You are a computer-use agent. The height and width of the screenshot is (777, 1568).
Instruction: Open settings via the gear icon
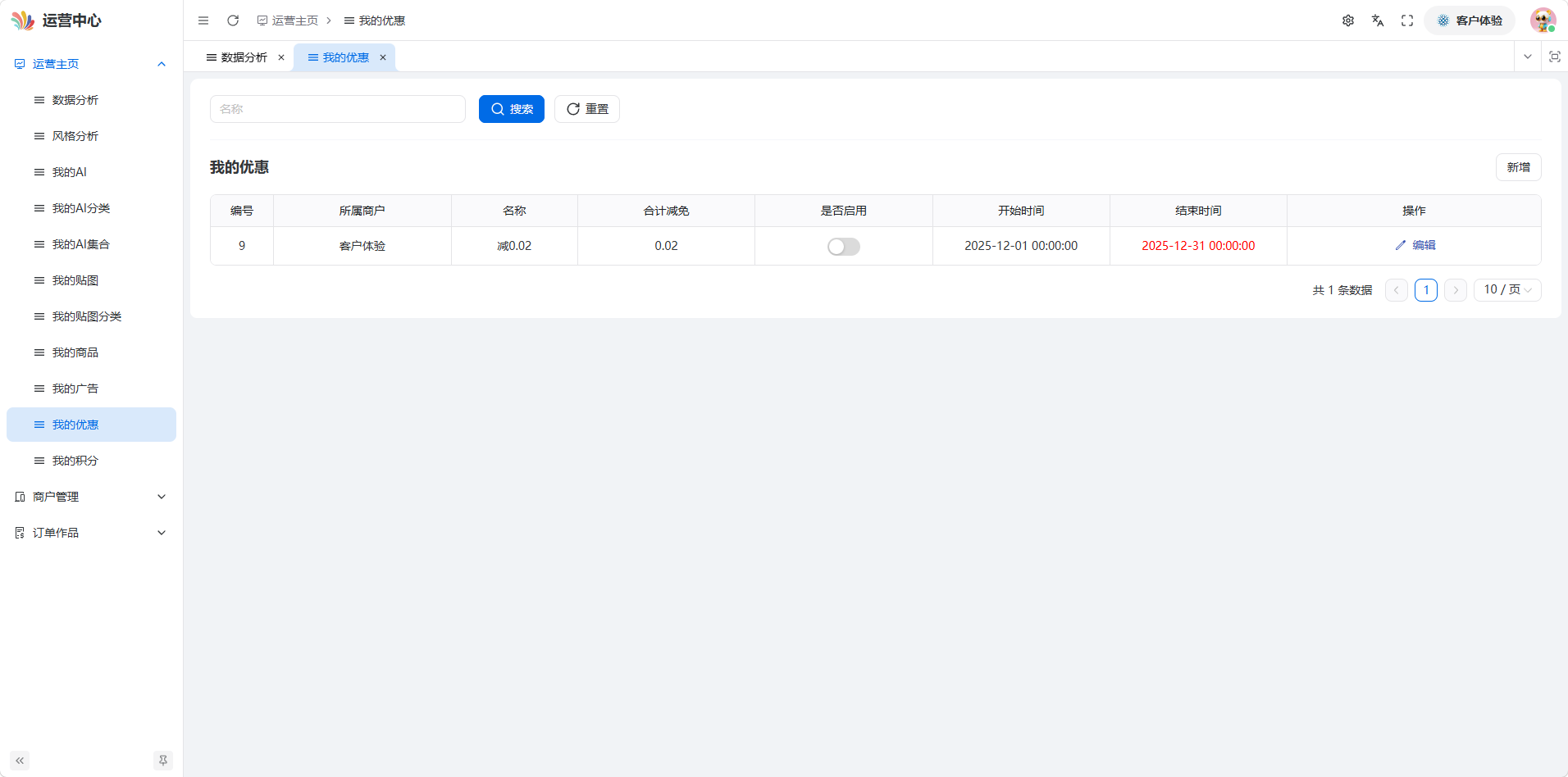coord(1348,20)
